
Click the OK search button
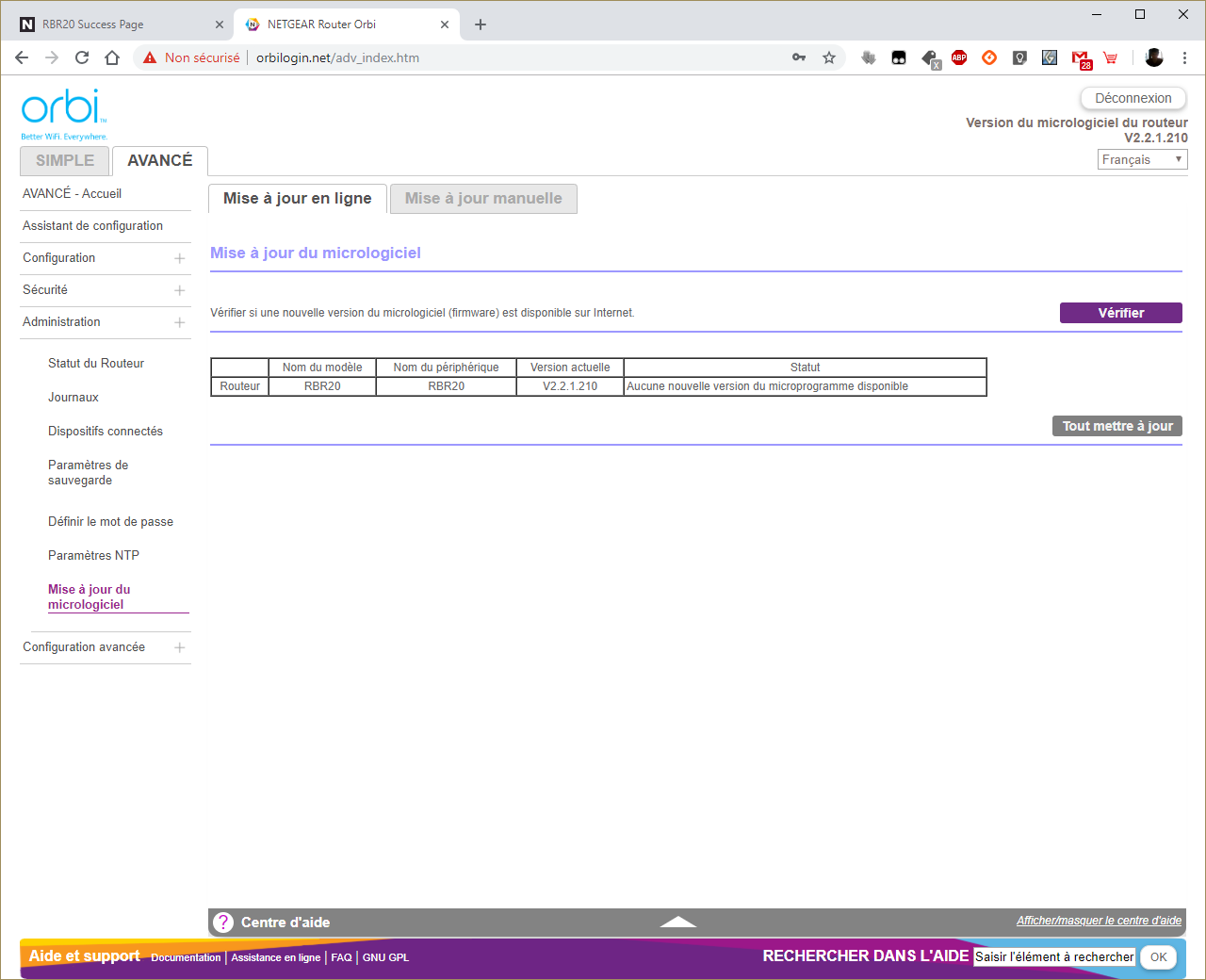[1159, 957]
